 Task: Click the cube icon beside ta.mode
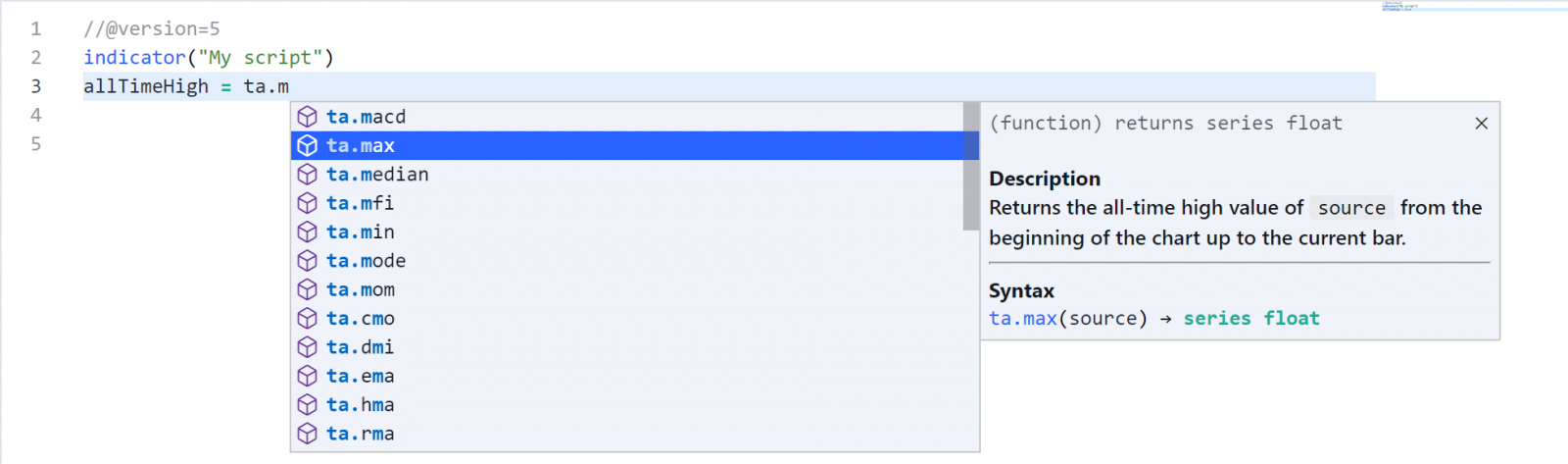tap(307, 261)
